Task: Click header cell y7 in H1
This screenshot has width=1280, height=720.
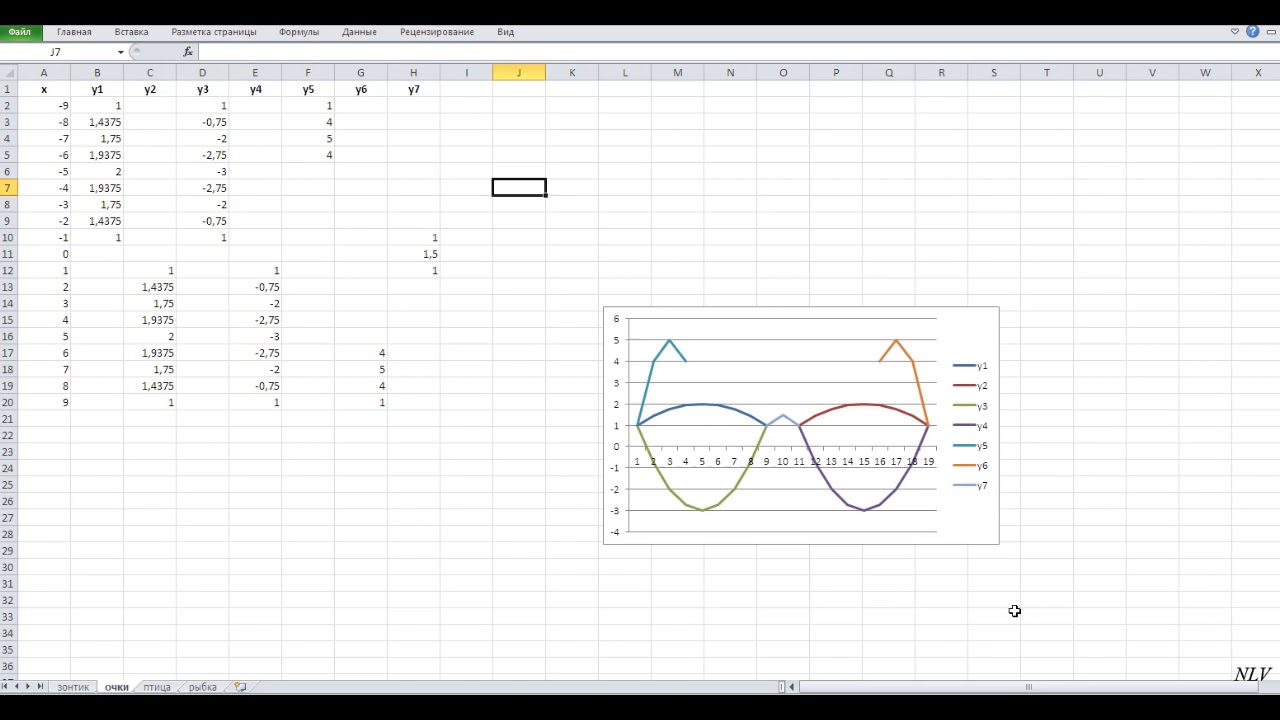Action: (414, 89)
